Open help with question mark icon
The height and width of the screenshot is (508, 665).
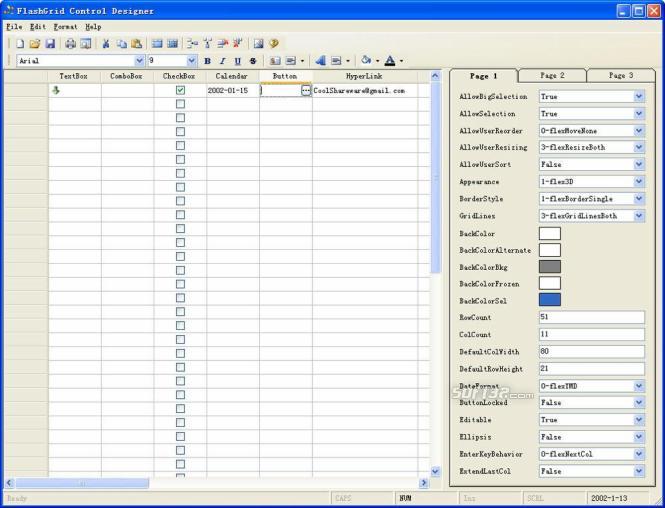click(274, 43)
